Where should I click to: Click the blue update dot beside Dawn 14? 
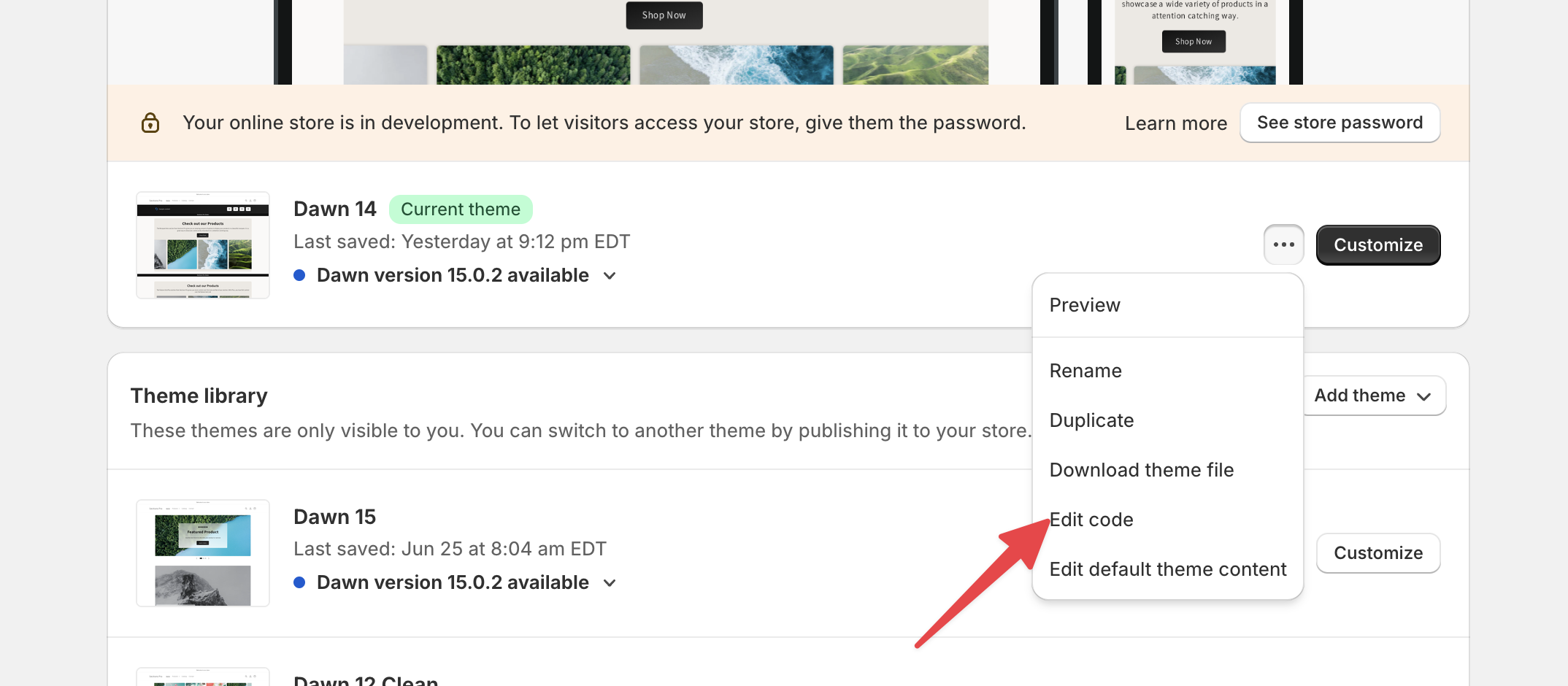point(299,275)
